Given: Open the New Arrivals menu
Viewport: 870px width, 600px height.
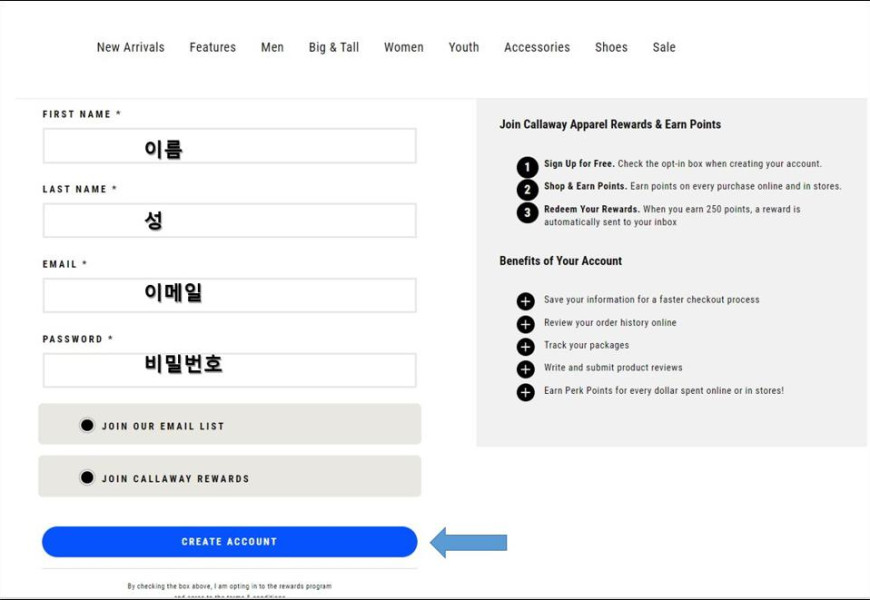Looking at the screenshot, I should tap(130, 47).
